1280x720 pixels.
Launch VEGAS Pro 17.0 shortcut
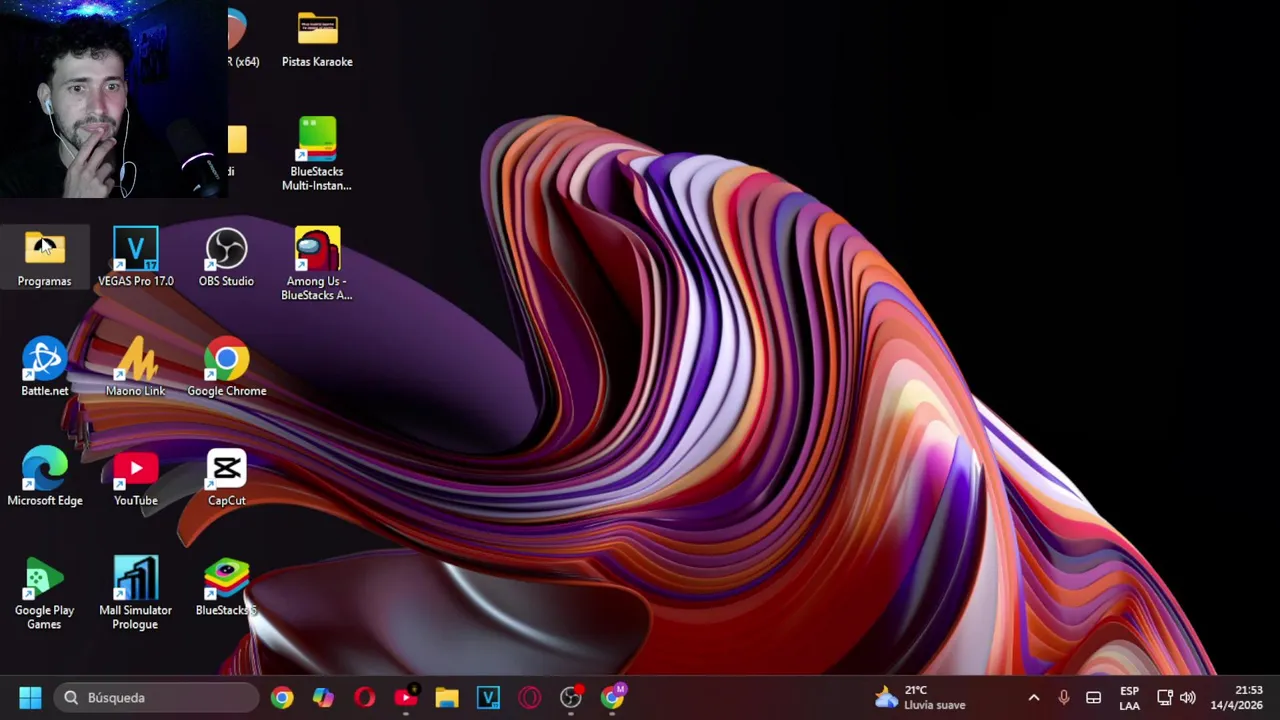(135, 259)
